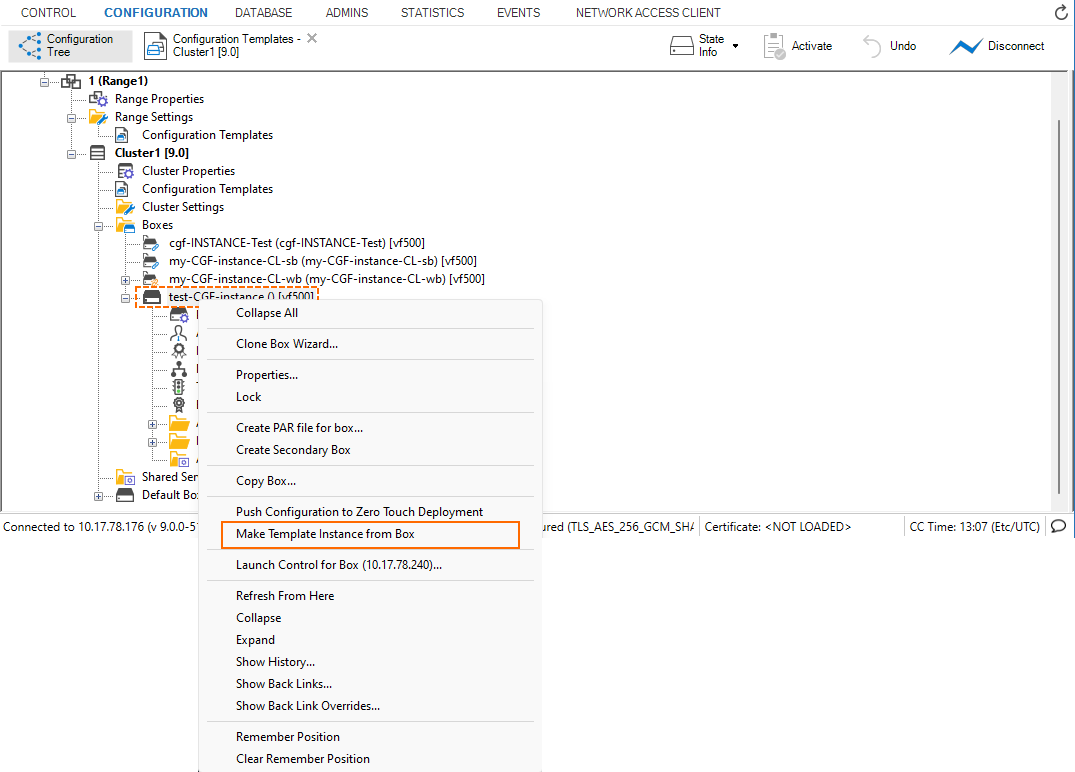This screenshot has height=772, width=1075.
Task: Click the Boxes folder icon
Action: click(x=125, y=225)
